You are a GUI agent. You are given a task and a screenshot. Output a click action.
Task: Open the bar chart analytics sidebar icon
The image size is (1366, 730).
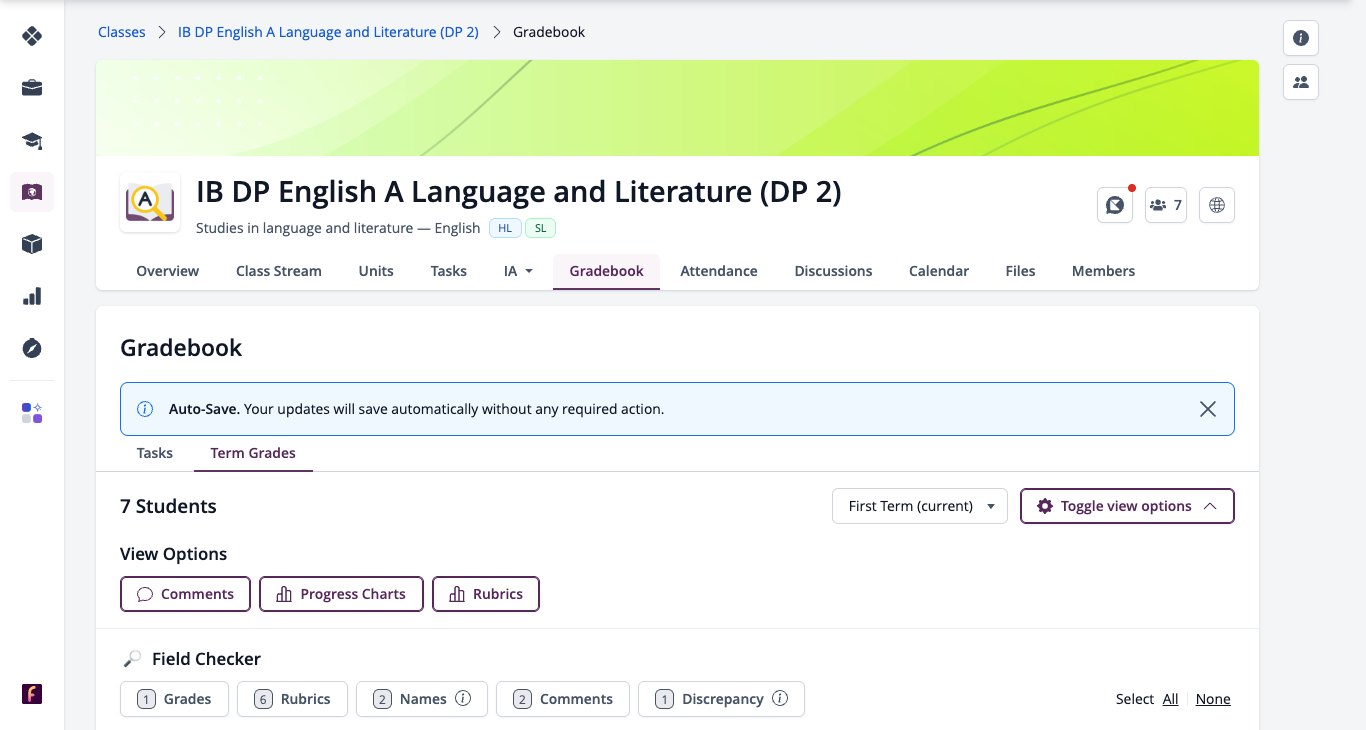point(32,296)
